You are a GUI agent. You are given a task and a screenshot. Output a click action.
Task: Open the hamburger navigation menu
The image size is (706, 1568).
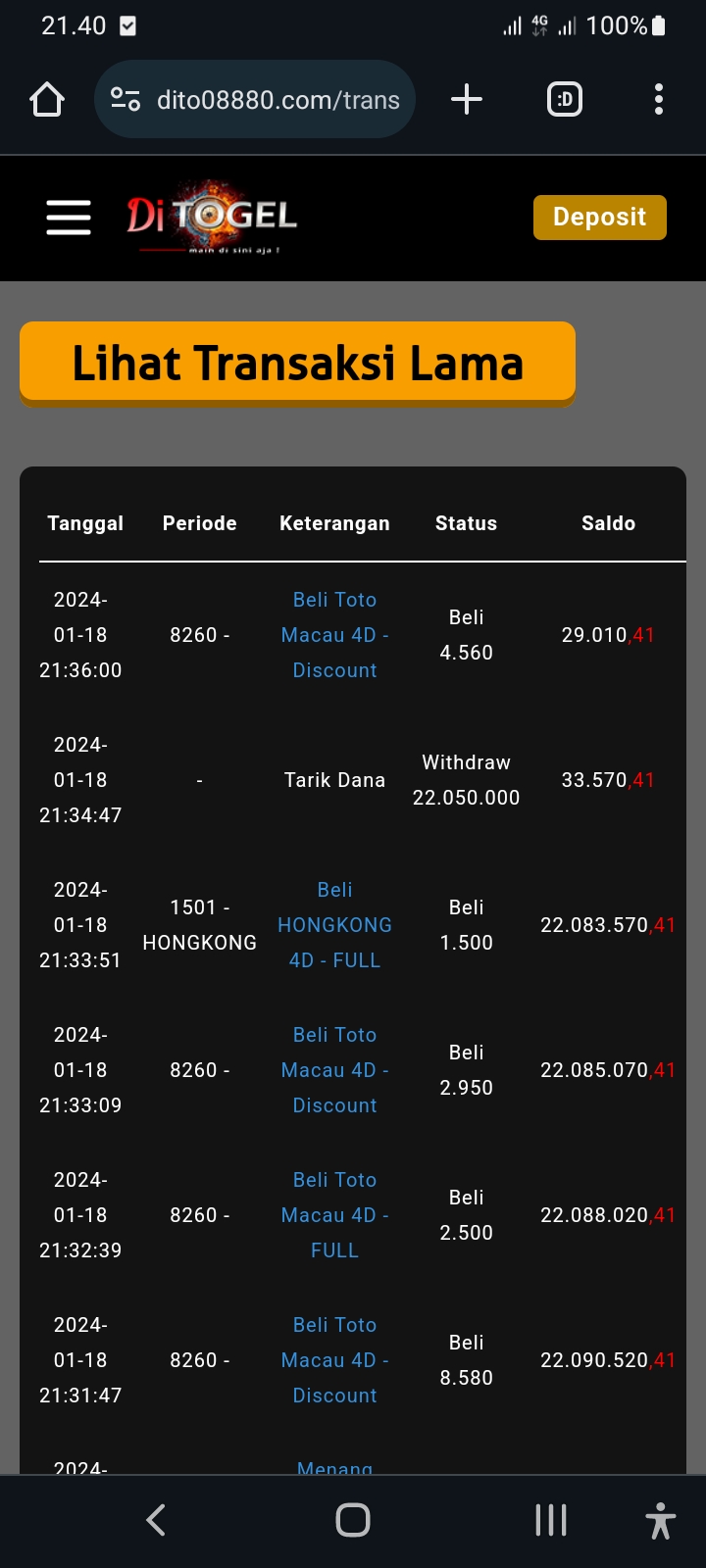coord(69,218)
